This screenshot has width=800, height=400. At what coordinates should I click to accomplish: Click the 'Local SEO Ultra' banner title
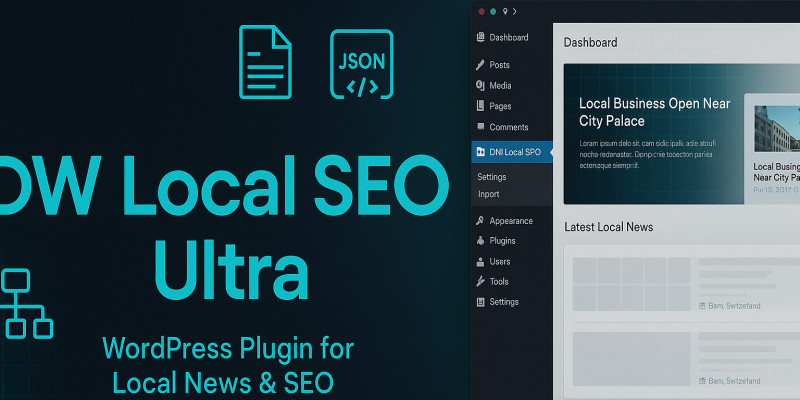pyautogui.click(x=224, y=228)
